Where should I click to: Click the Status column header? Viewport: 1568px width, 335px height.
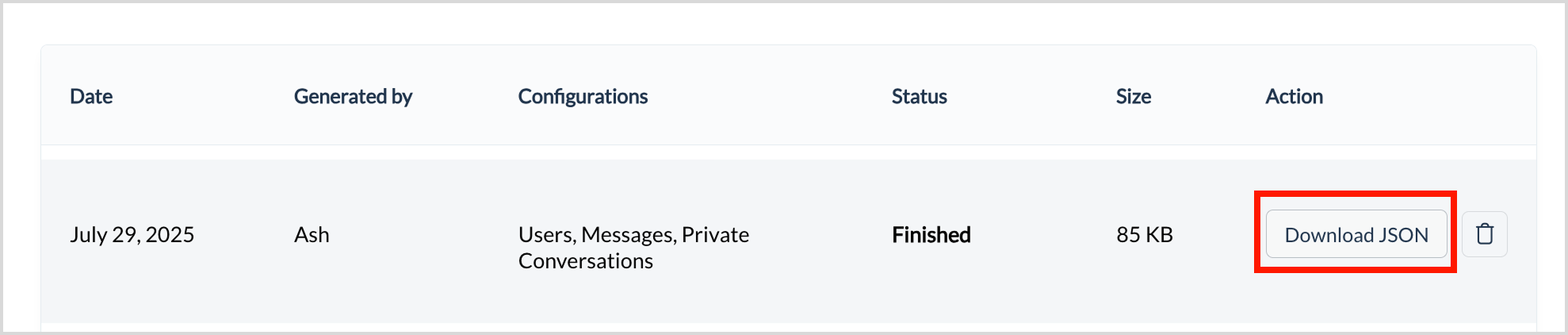click(920, 96)
